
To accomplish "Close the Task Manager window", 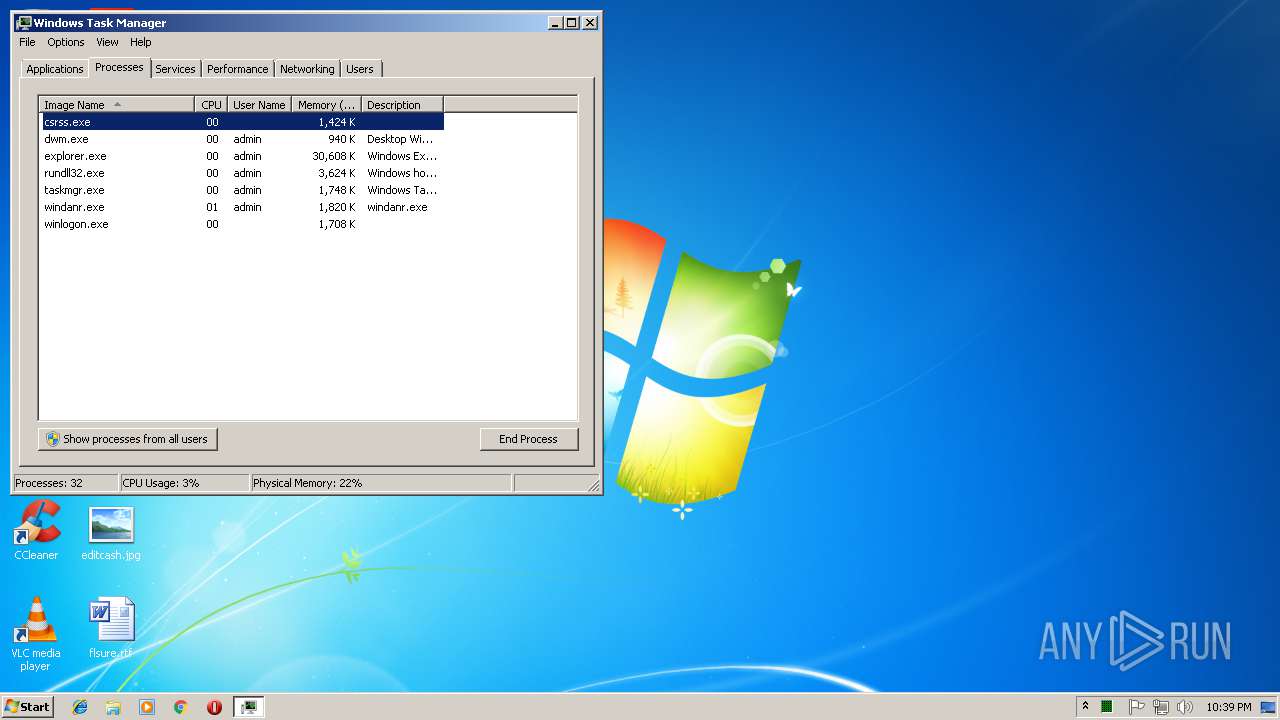I will point(590,22).
